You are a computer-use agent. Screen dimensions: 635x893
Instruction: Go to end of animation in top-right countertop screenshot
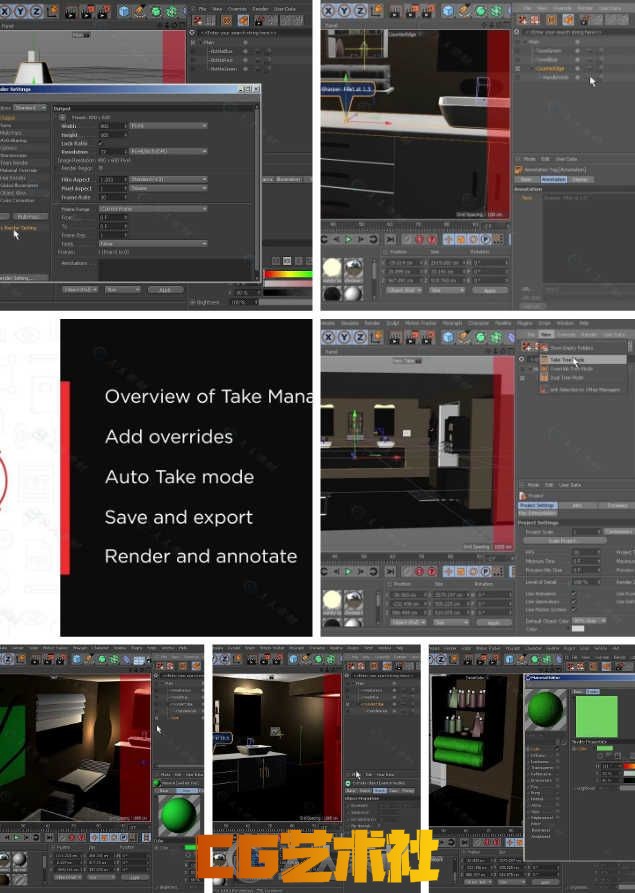391,240
